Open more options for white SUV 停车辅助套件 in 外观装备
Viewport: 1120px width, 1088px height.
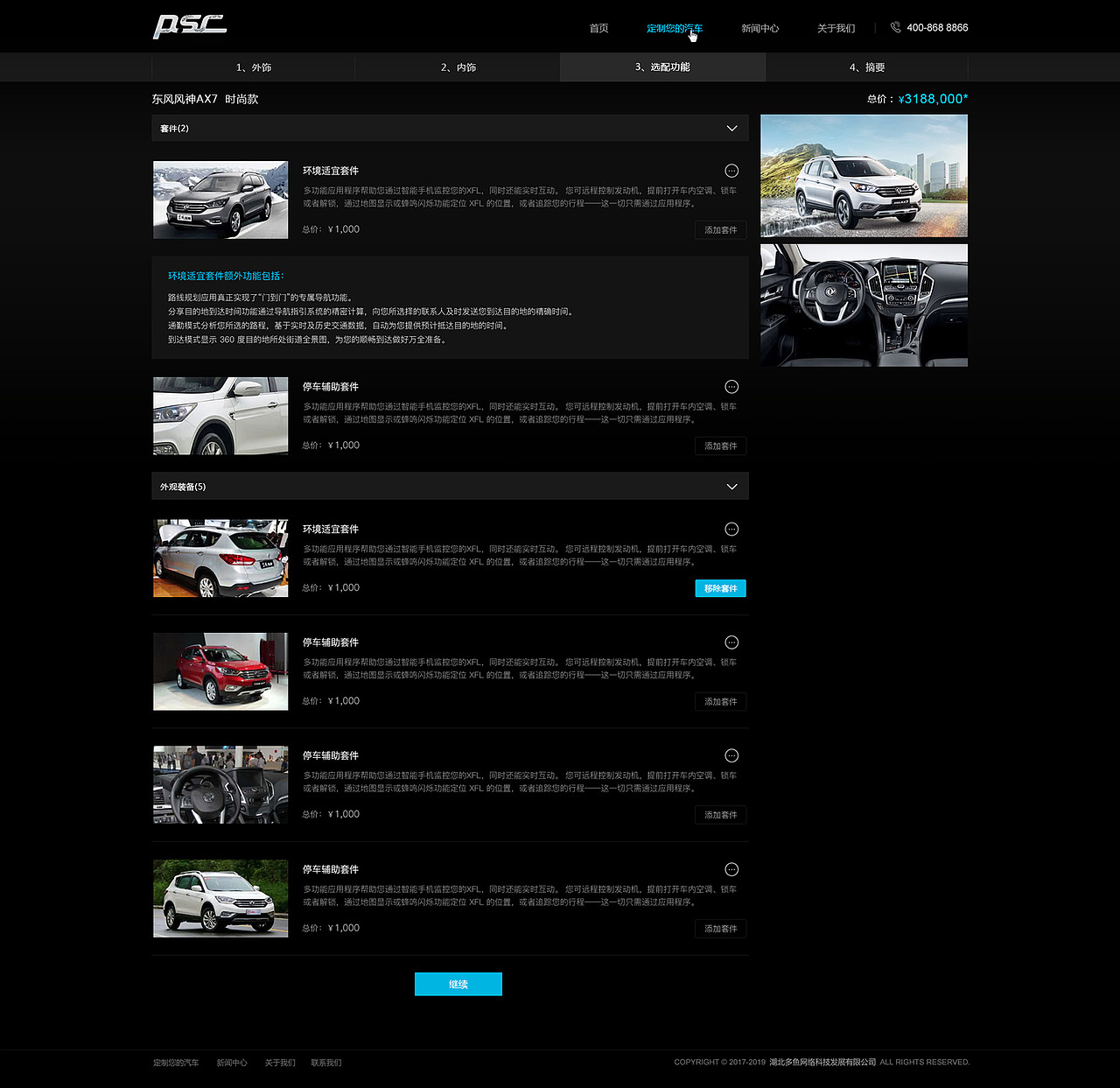coord(731,870)
